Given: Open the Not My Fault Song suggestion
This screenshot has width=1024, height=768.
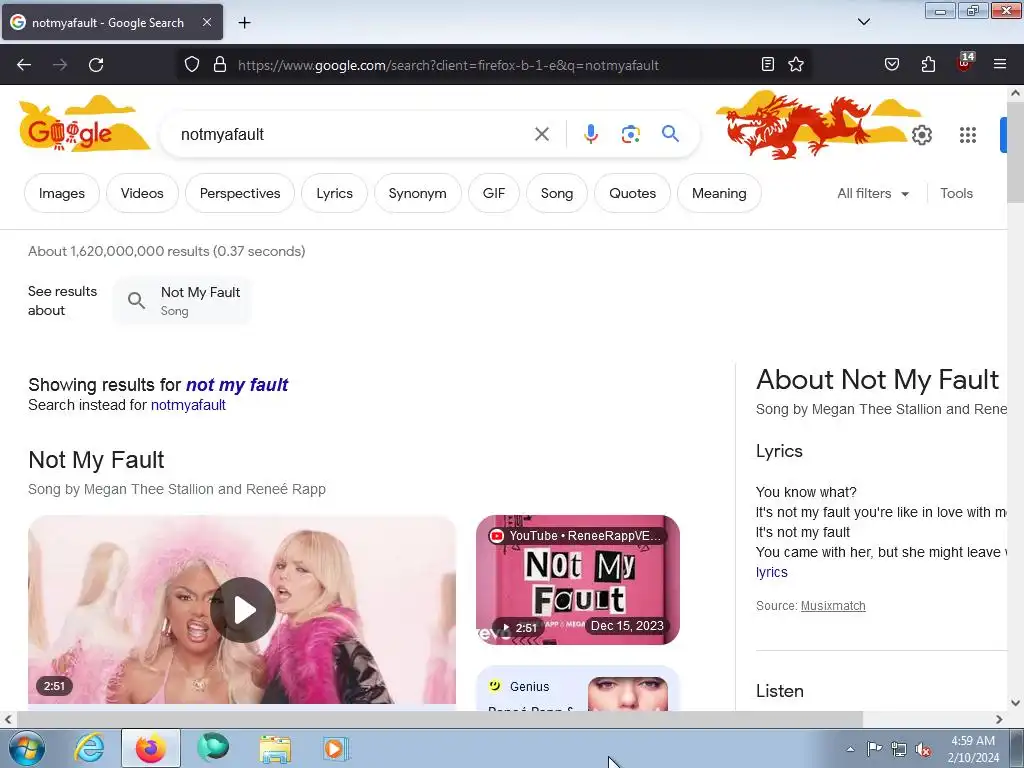Looking at the screenshot, I should (x=182, y=301).
